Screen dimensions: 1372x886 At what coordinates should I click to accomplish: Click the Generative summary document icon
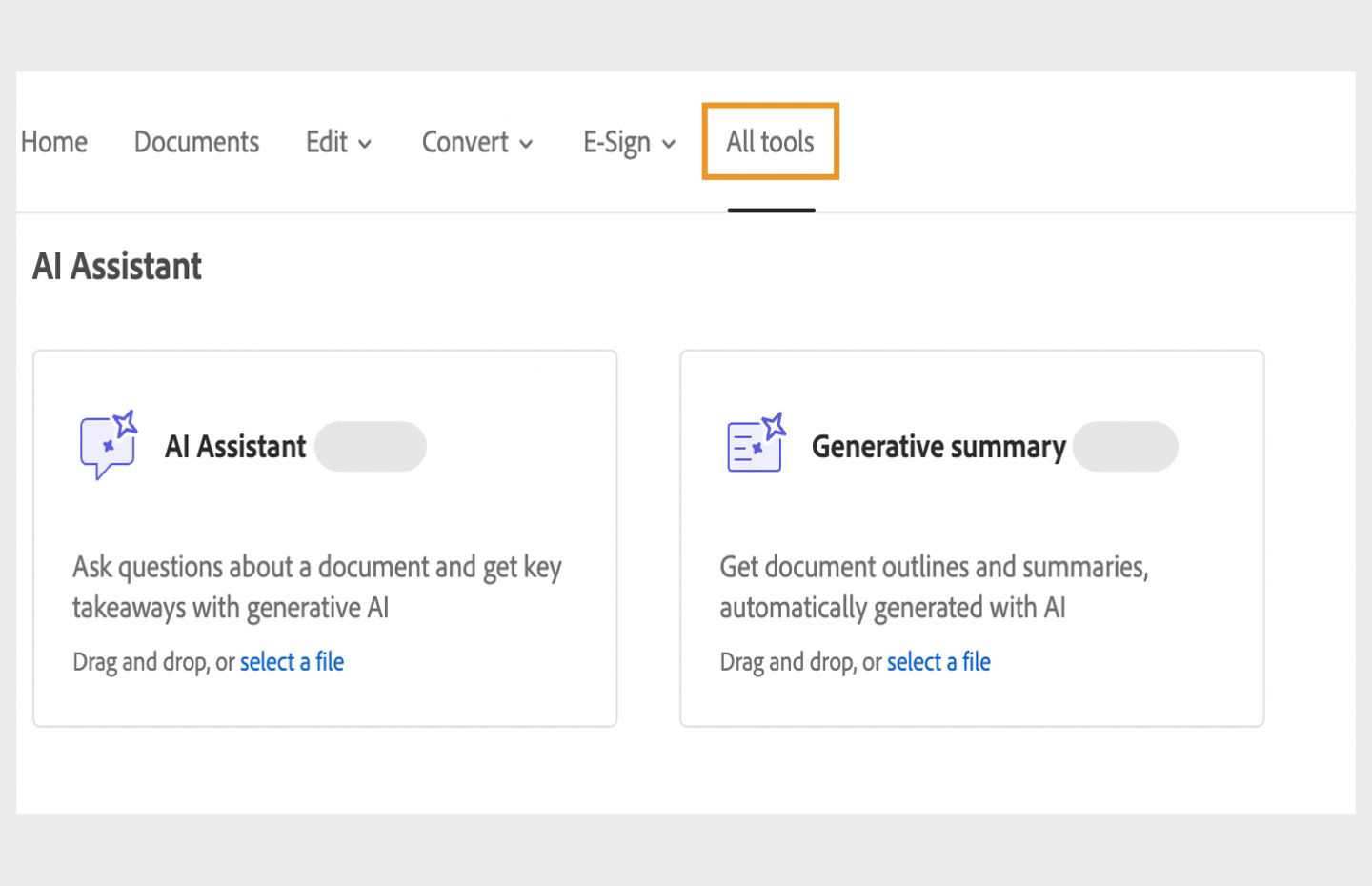click(x=756, y=444)
